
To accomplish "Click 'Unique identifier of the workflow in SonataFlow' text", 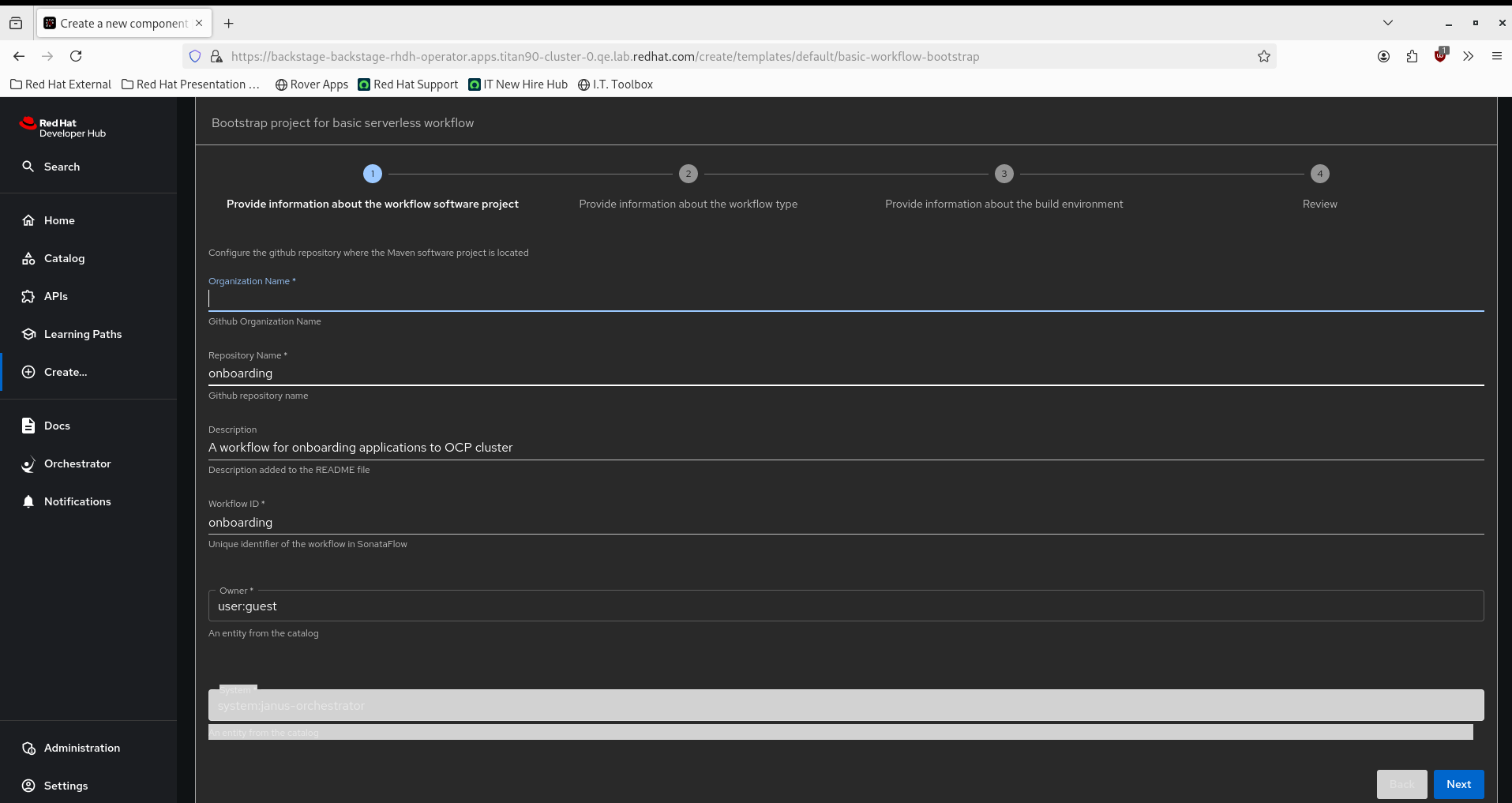I will [x=308, y=544].
